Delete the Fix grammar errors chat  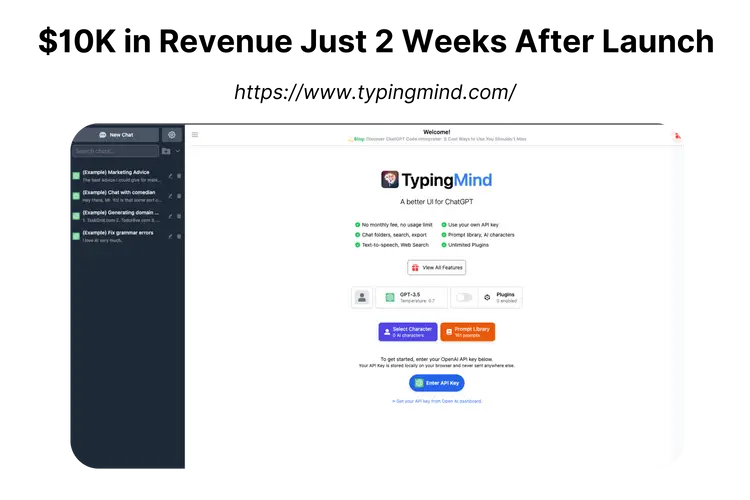(179, 236)
